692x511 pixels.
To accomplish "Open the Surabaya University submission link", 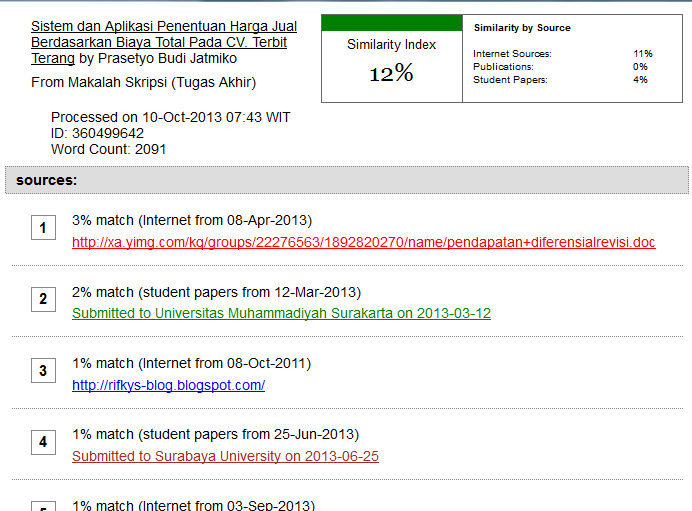I will 225,456.
